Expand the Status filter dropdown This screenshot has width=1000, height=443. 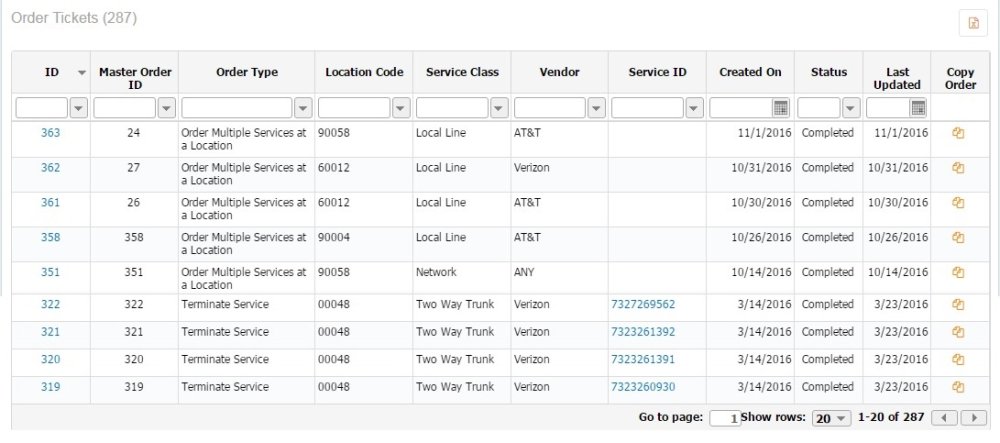(x=850, y=108)
